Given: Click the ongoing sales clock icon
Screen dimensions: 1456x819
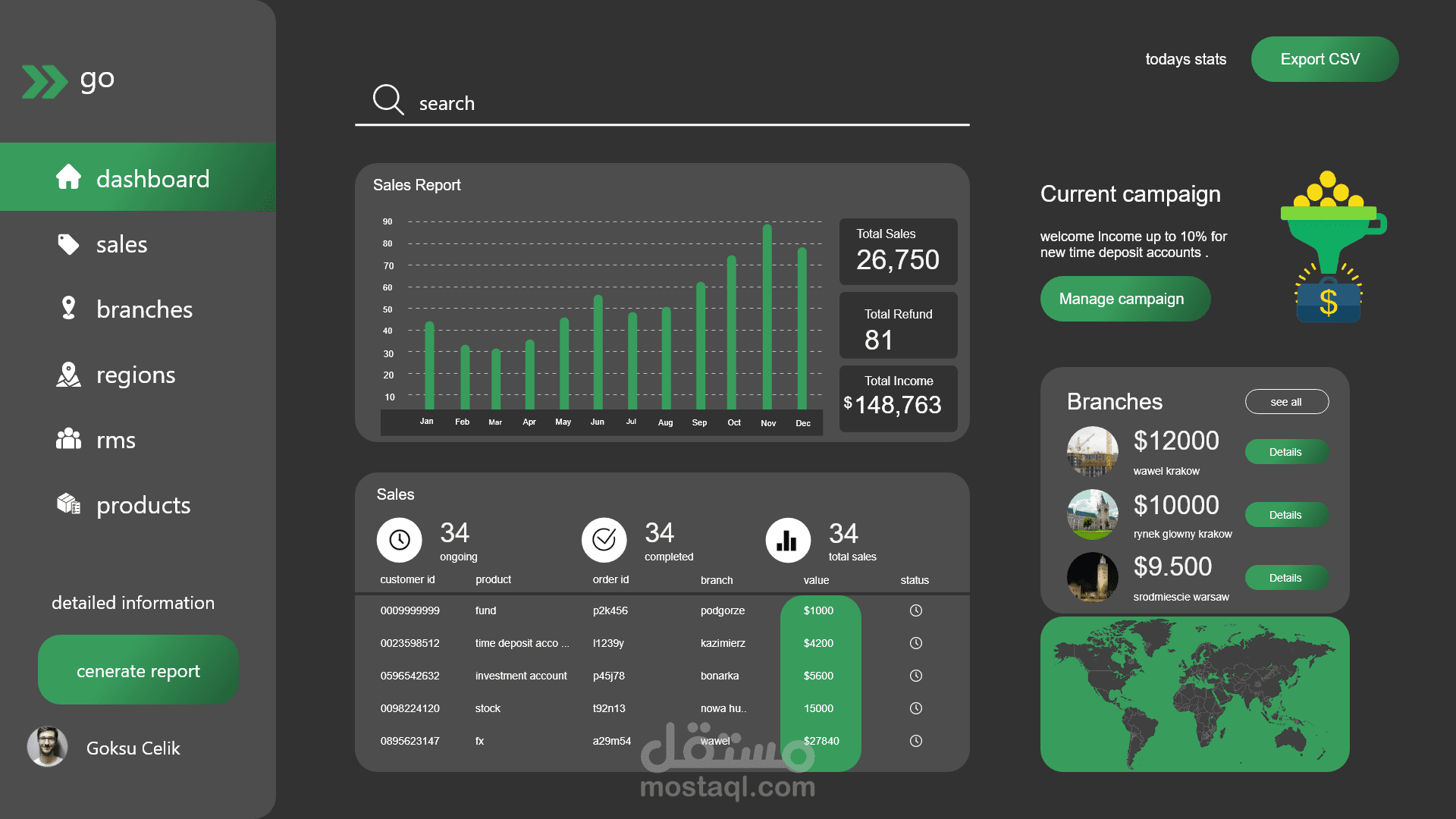Looking at the screenshot, I should click(x=400, y=540).
